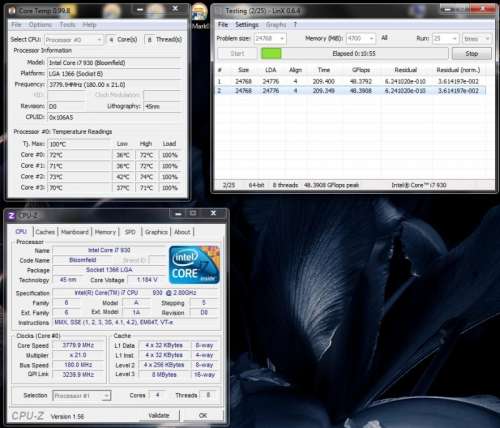Viewport: 500px width, 428px height.
Task: Open the ? help menu in LinX
Action: pyautogui.click(x=295, y=25)
